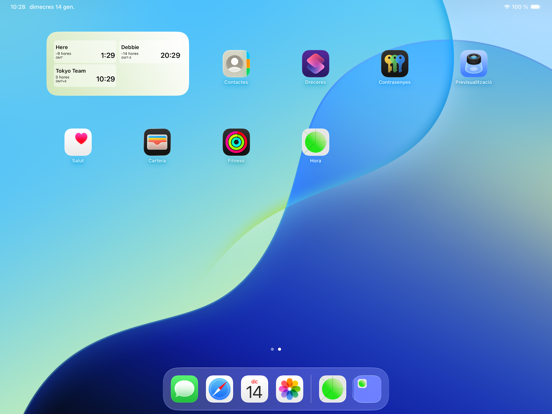Select the "Tokyo Team" clock entry
The width and height of the screenshot is (552, 414).
[85, 75]
